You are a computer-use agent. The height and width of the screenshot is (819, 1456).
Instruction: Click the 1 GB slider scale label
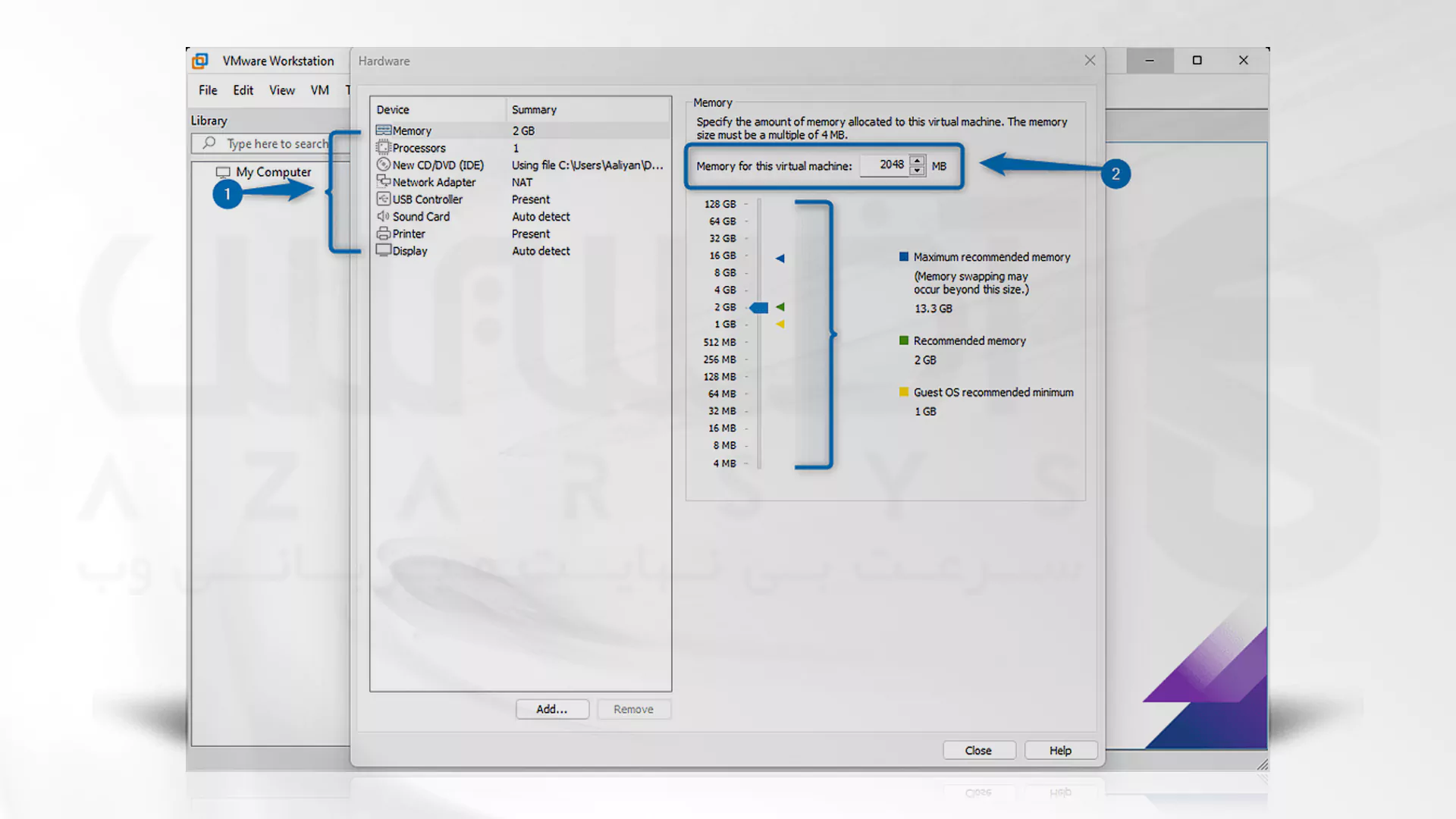[725, 324]
